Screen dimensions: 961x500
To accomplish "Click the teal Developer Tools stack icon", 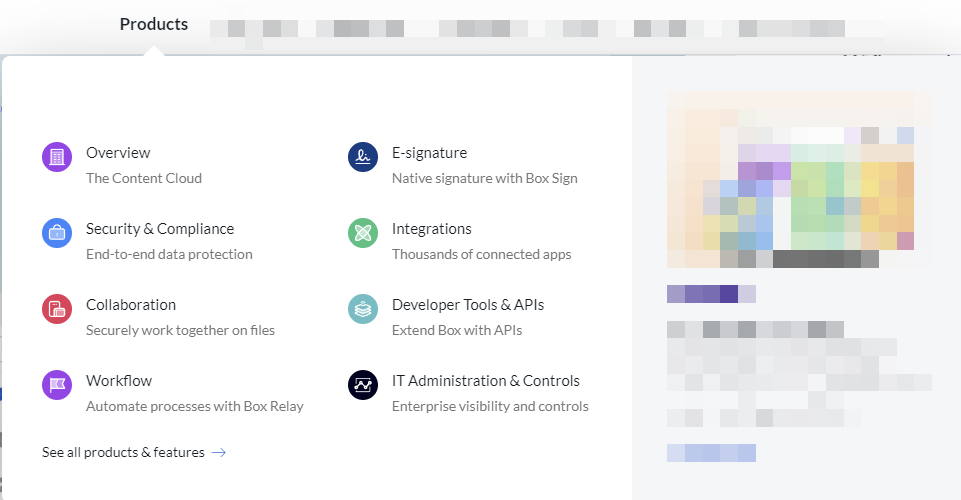I will point(363,309).
